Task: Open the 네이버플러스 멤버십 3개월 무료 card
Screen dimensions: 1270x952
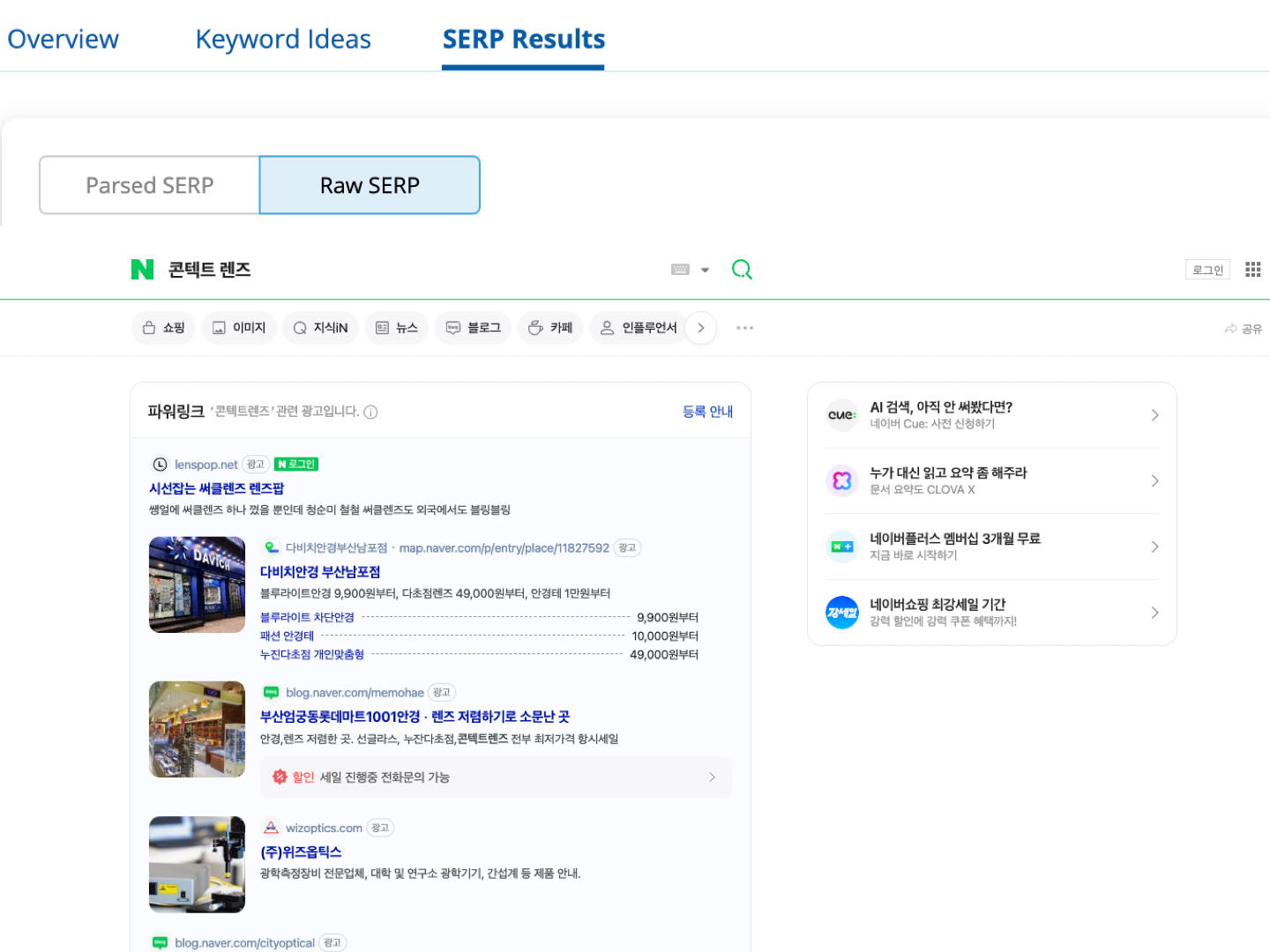Action: point(992,547)
